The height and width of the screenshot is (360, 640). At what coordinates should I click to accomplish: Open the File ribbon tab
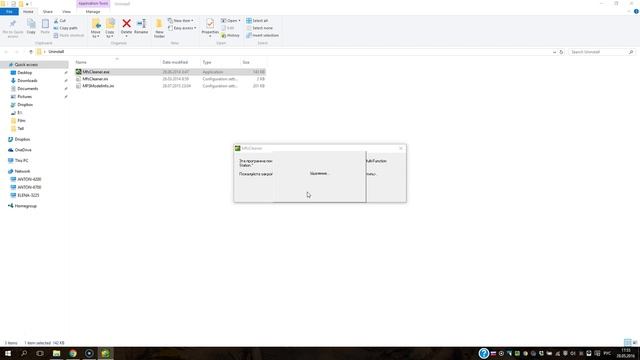pos(9,12)
